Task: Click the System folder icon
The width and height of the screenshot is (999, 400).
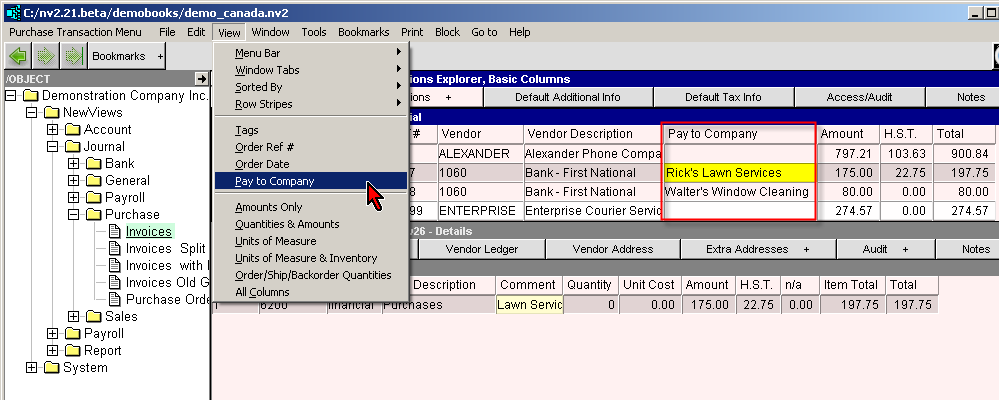Action: (50, 368)
